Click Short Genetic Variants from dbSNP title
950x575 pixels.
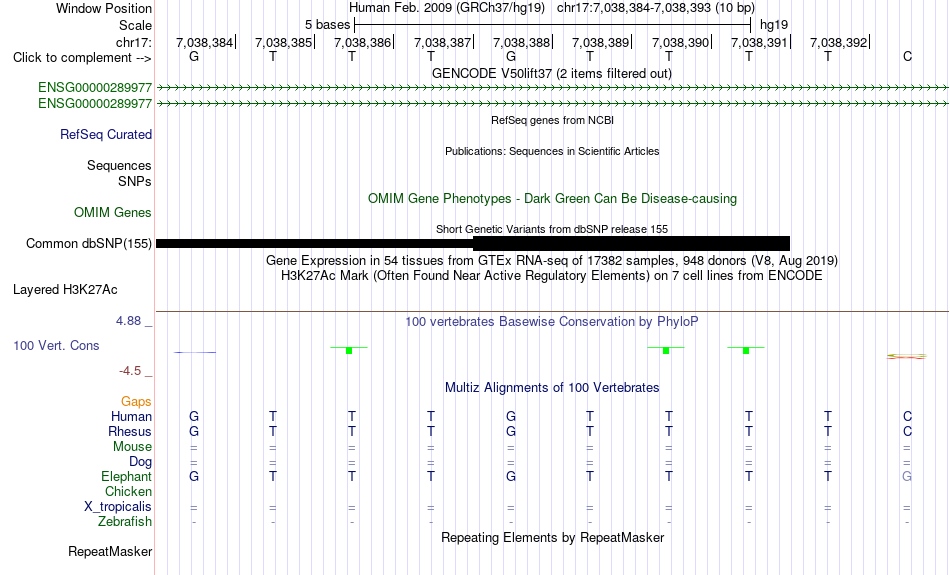tap(552, 229)
